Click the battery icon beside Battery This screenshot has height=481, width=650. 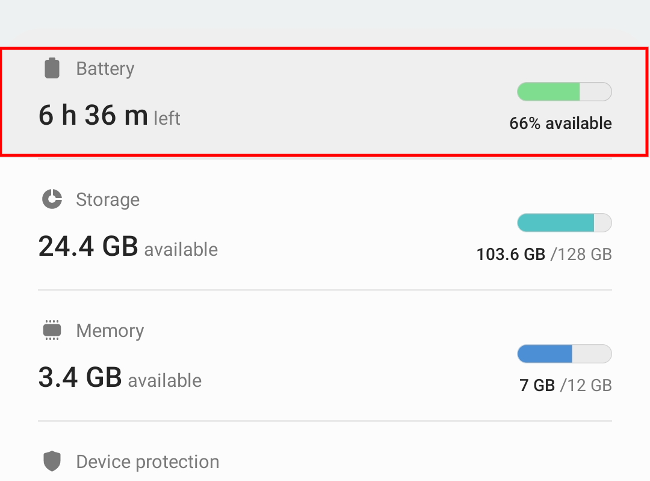(52, 69)
